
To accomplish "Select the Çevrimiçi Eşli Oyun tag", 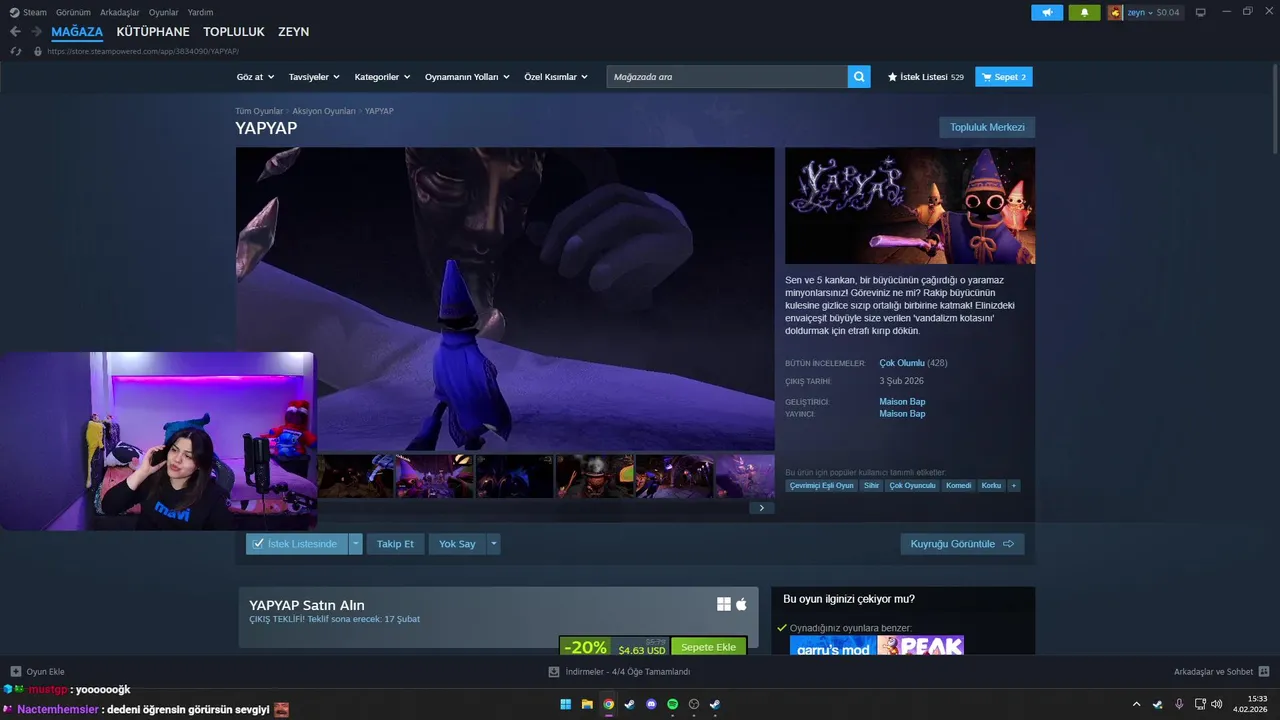I will click(x=822, y=485).
